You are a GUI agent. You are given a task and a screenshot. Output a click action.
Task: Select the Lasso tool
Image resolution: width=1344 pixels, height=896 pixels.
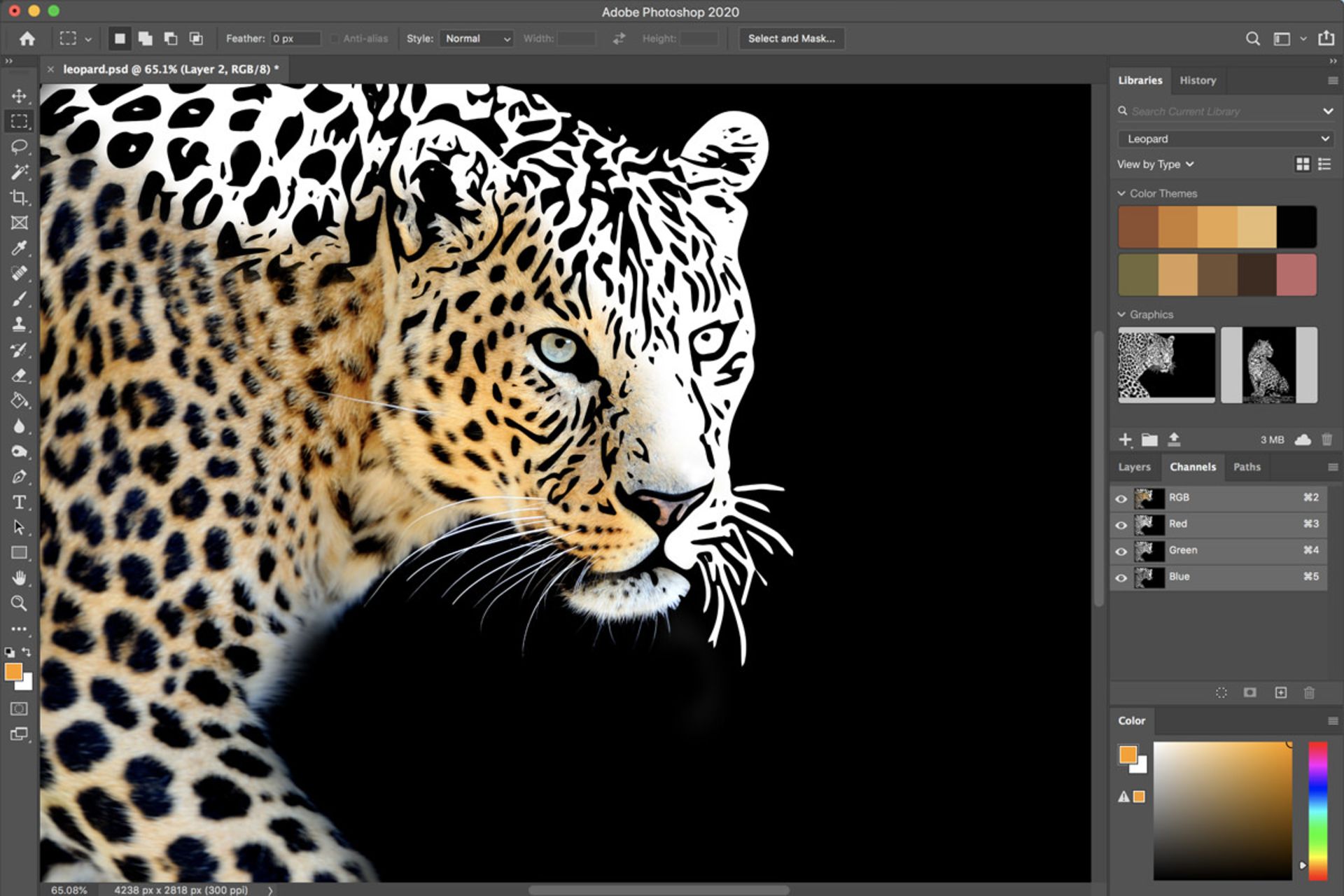[x=19, y=146]
